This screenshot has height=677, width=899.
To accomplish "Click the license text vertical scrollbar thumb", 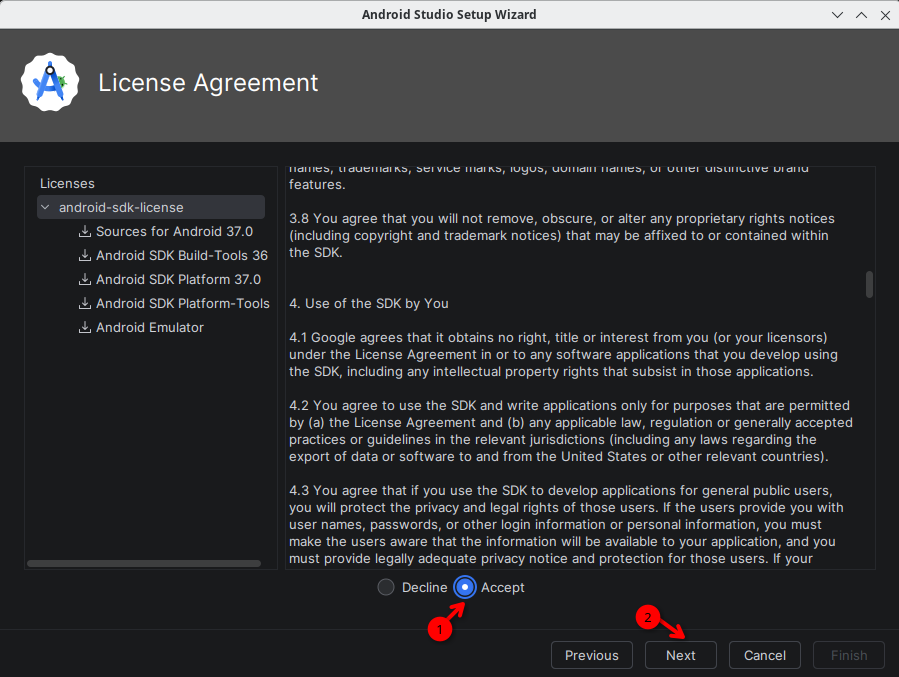I will click(869, 284).
